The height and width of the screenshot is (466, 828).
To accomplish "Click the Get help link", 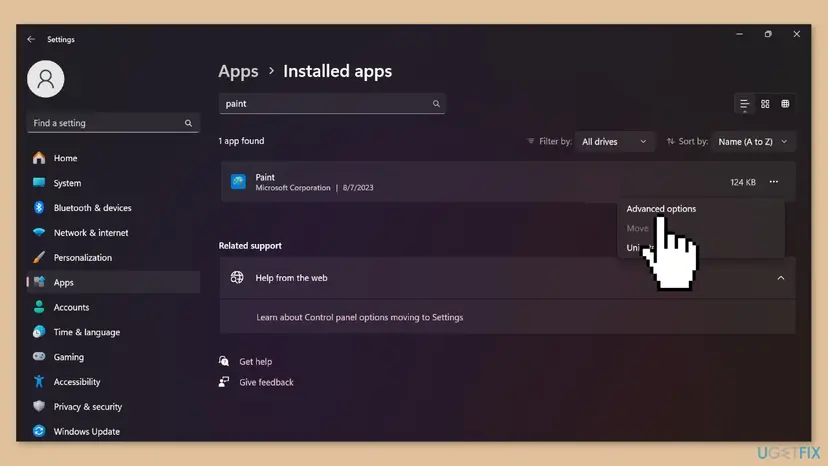I will (256, 362).
